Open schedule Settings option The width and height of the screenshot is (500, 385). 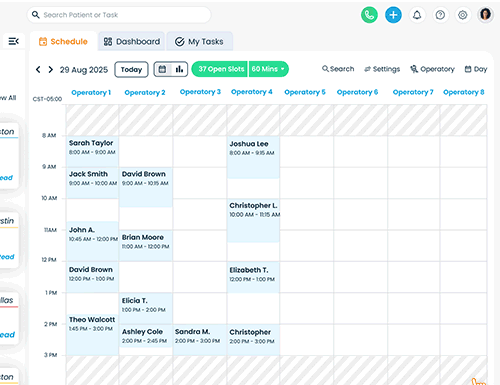click(382, 69)
